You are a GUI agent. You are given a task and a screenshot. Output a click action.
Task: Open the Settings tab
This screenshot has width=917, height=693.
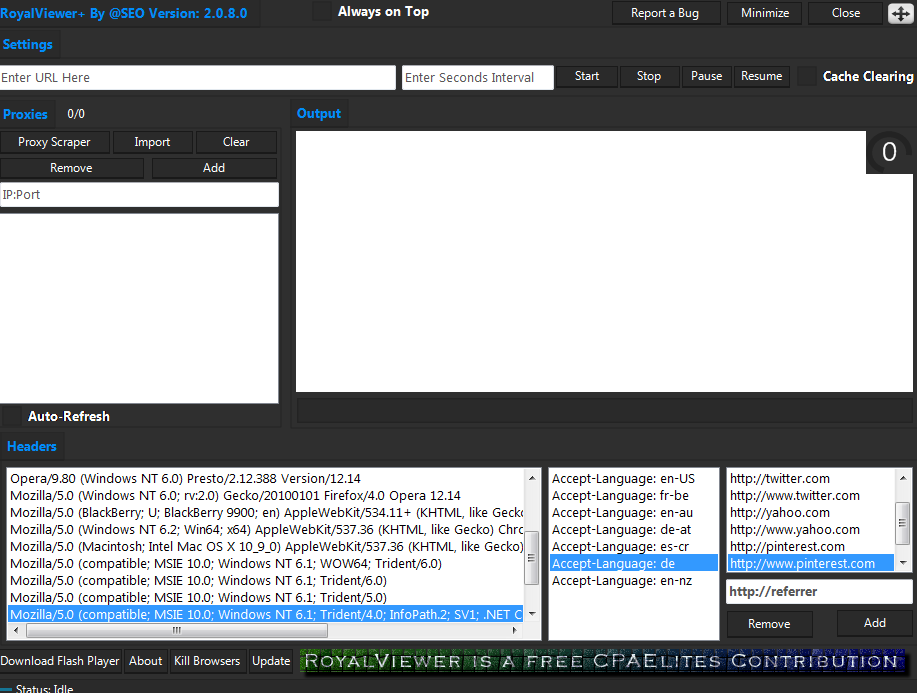[28, 45]
